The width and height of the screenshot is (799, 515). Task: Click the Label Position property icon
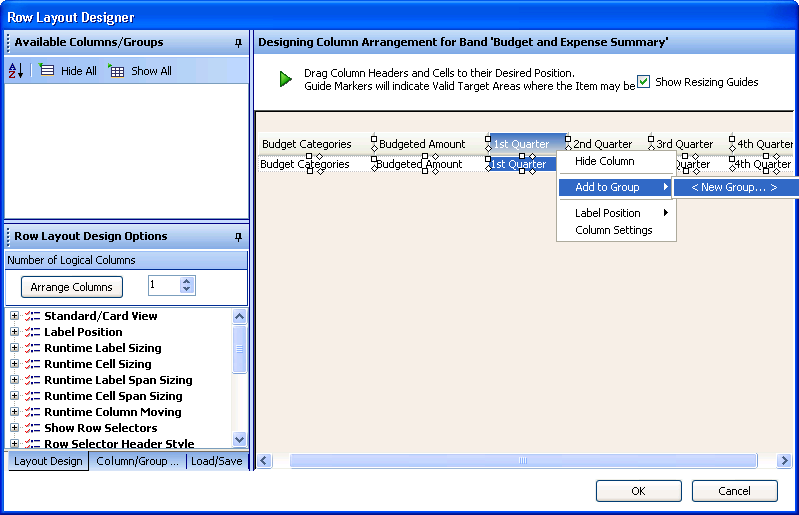pyautogui.click(x=32, y=332)
